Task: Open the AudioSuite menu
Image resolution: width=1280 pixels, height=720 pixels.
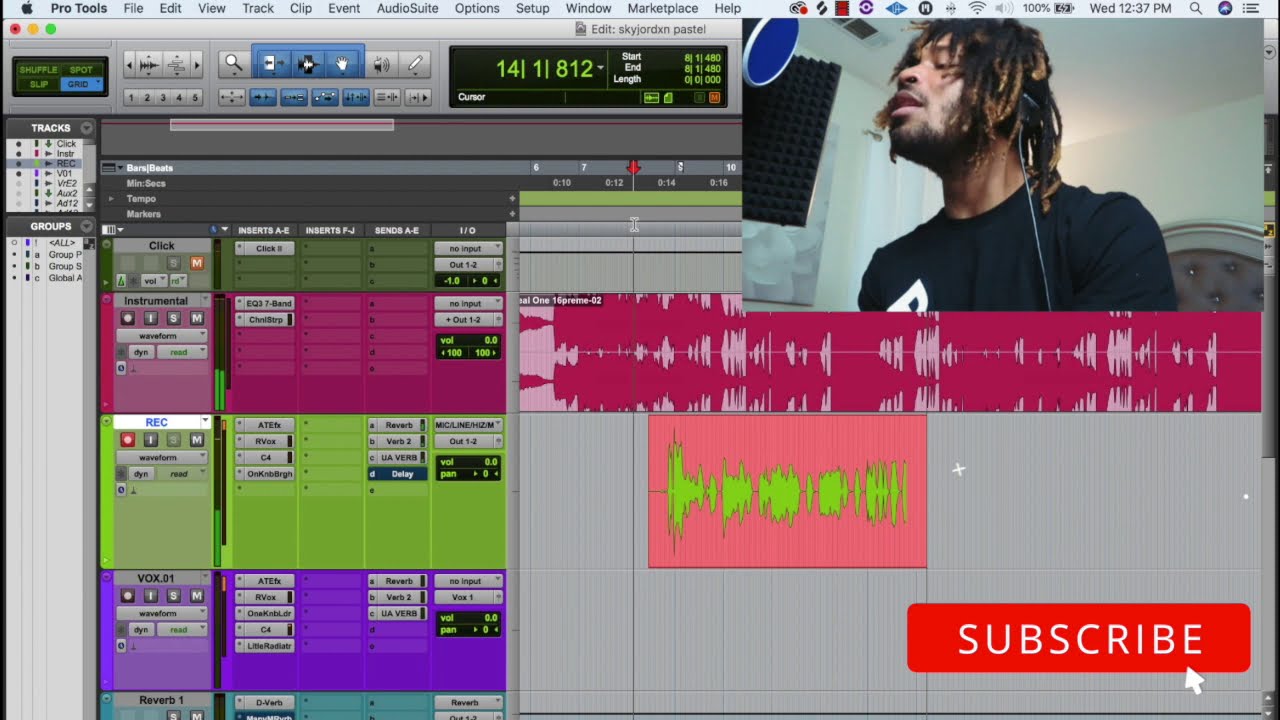Action: coord(407,8)
